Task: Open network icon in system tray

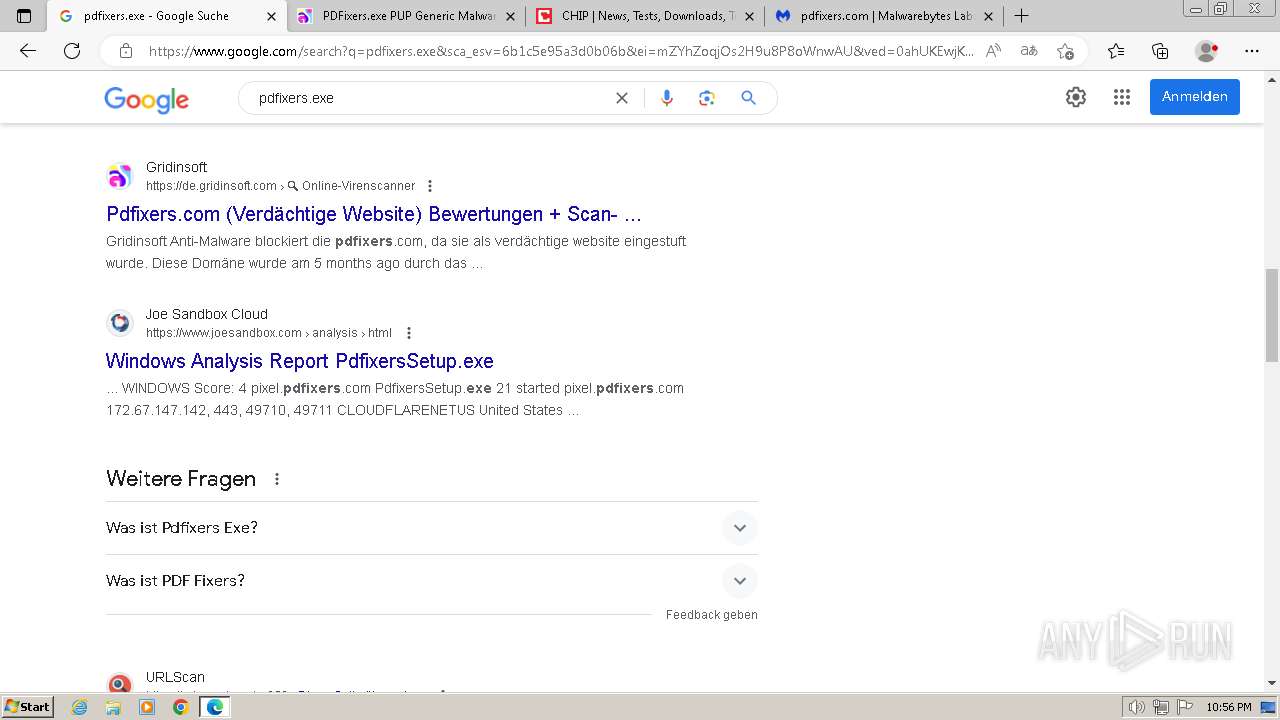Action: coord(1161,707)
